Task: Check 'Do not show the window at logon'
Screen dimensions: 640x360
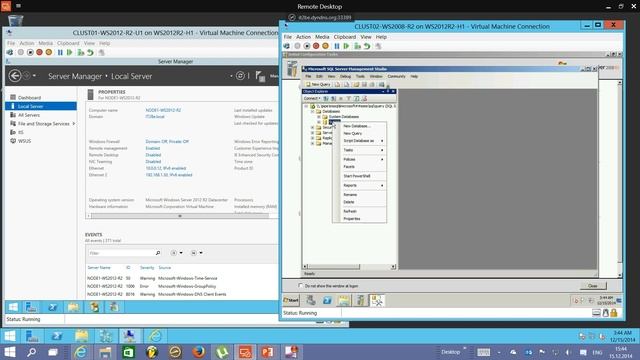Action: pos(301,286)
